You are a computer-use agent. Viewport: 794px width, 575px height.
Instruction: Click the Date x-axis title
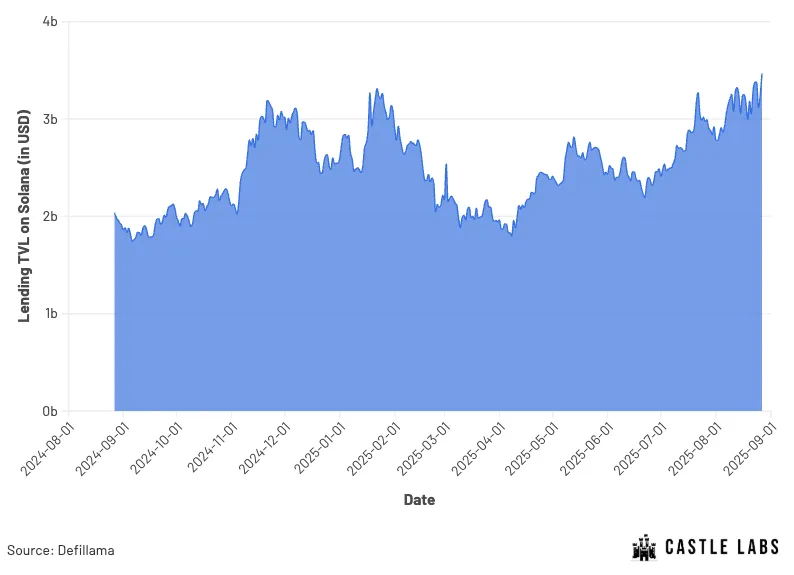[419, 500]
